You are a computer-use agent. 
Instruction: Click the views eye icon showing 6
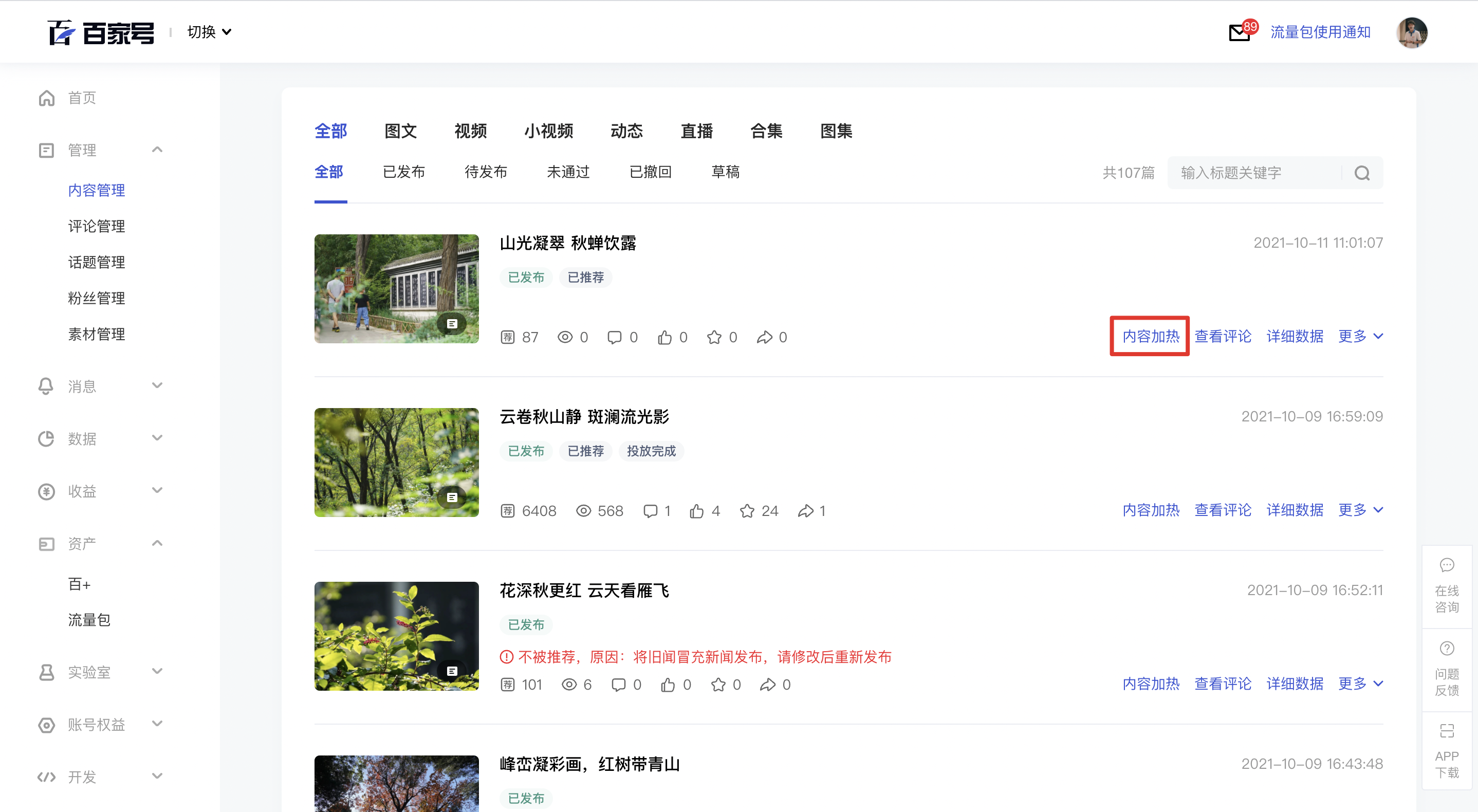pyautogui.click(x=568, y=685)
